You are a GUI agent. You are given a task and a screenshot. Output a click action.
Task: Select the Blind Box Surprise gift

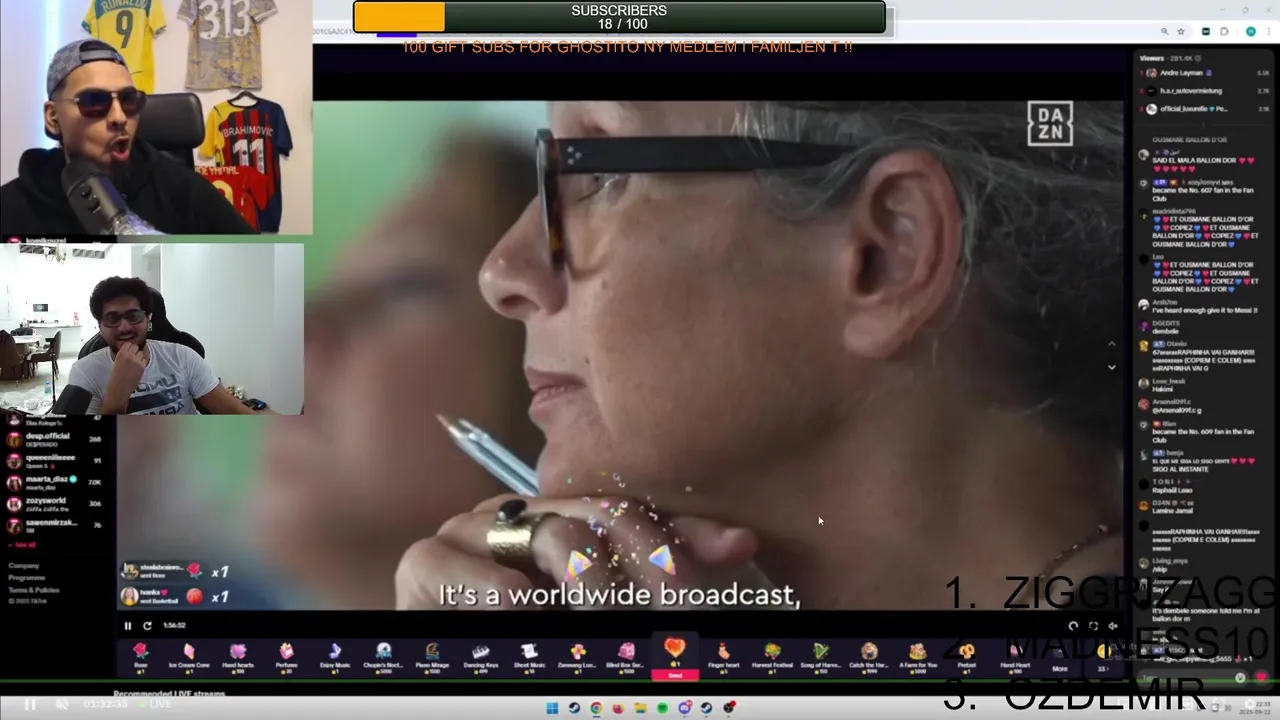click(627, 656)
